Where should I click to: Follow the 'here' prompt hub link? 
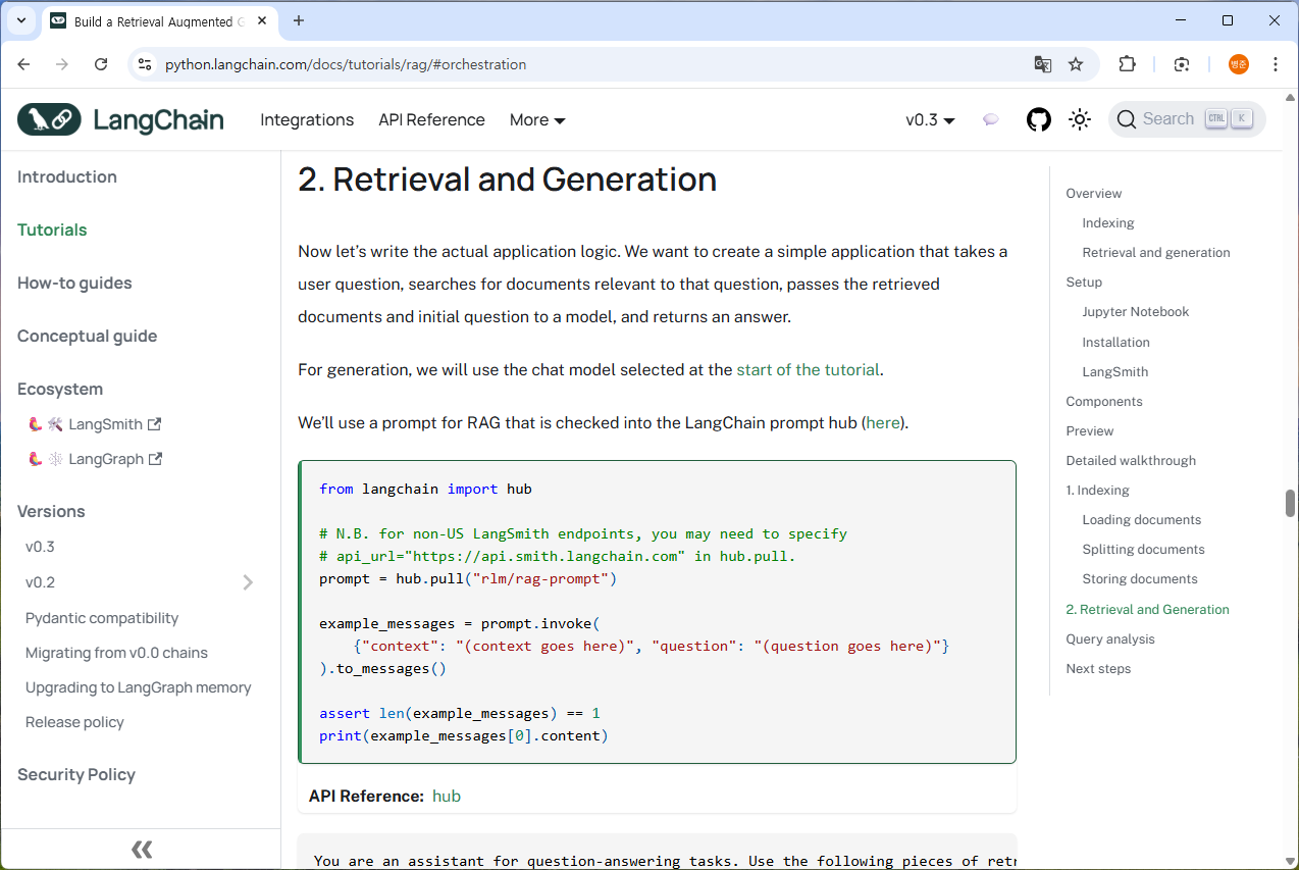pyautogui.click(x=883, y=423)
